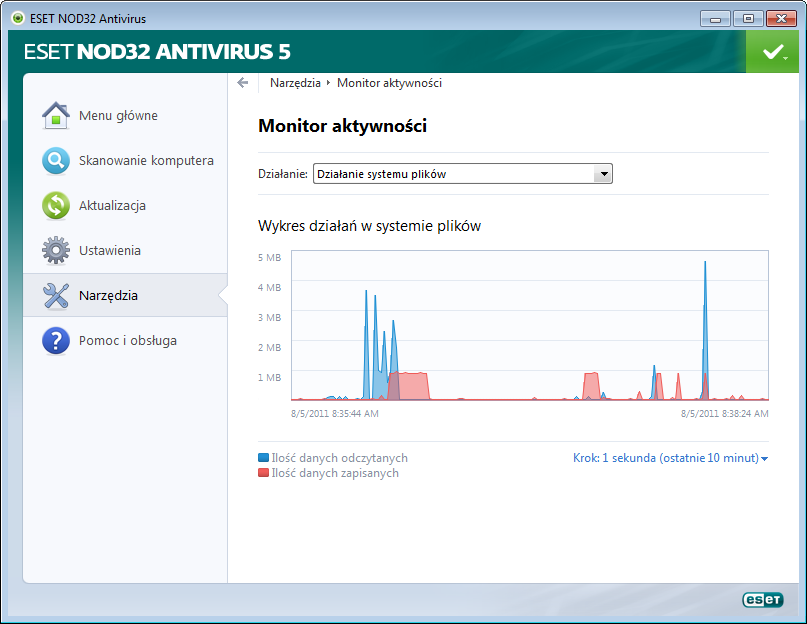Click the 1 MB axis label

pyautogui.click(x=269, y=377)
